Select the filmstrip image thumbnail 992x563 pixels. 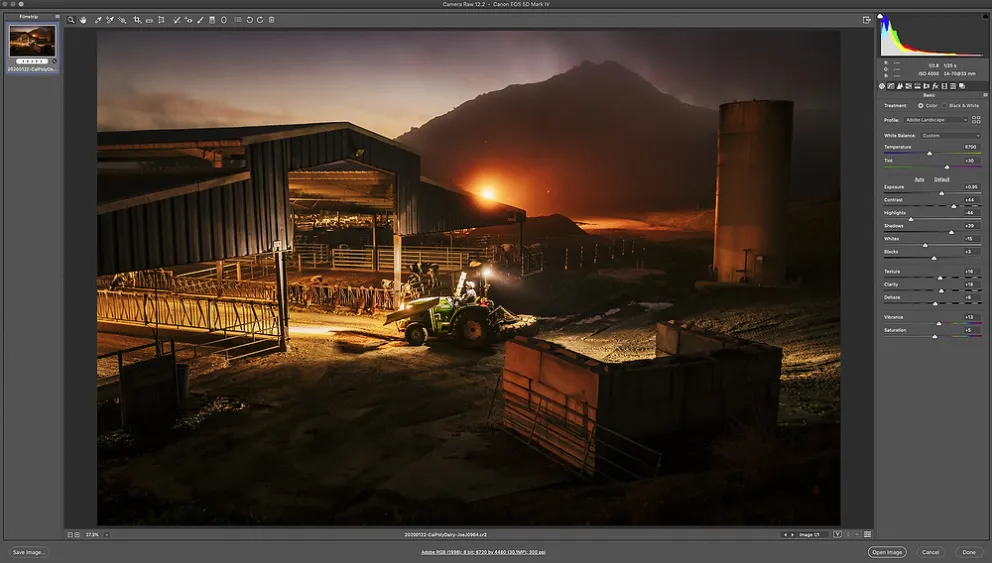pos(32,41)
